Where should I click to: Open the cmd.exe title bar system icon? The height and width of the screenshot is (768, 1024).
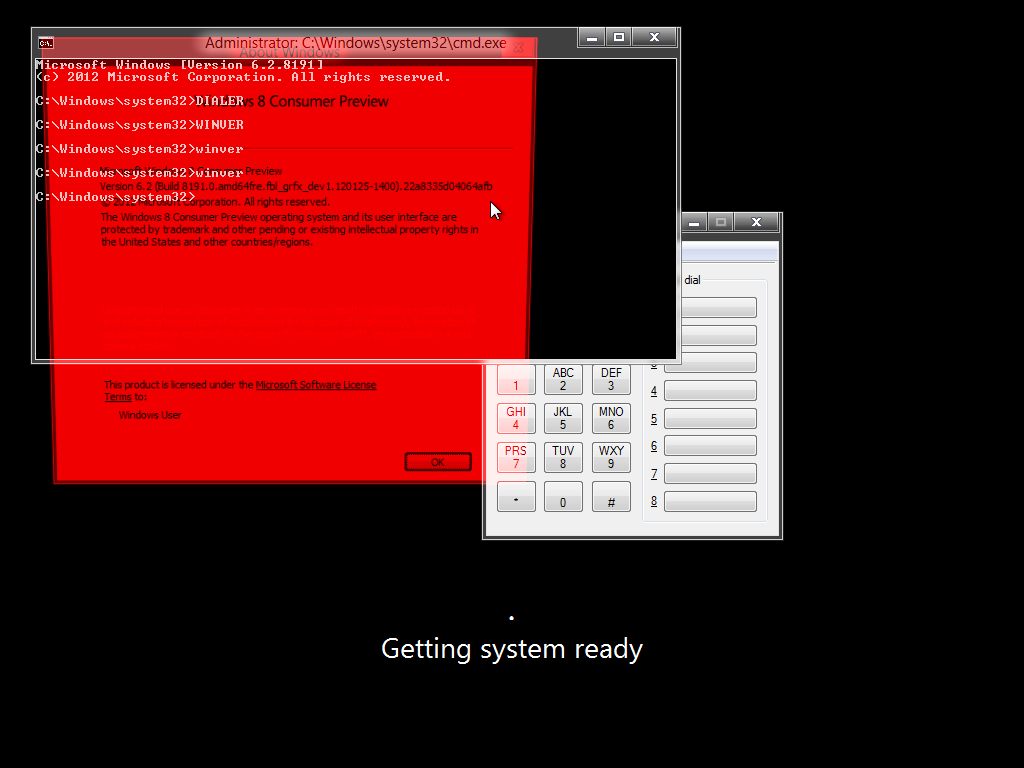46,43
